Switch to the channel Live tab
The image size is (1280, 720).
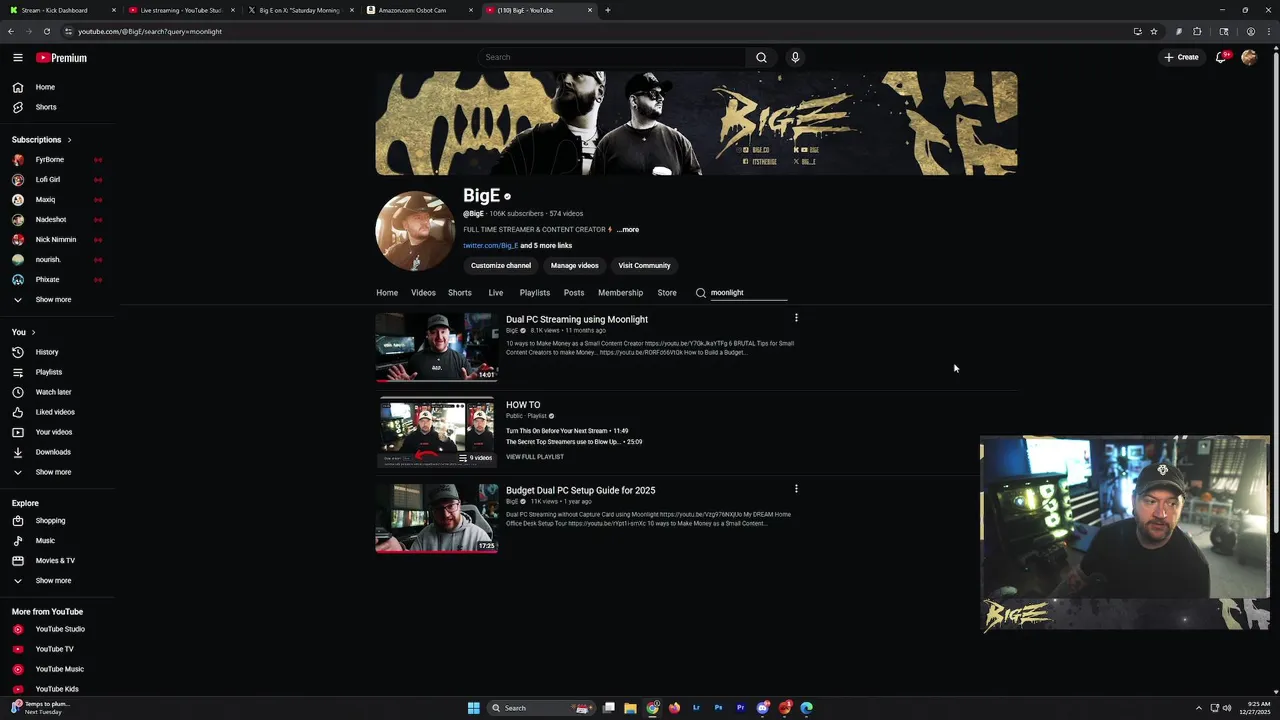coord(495,293)
